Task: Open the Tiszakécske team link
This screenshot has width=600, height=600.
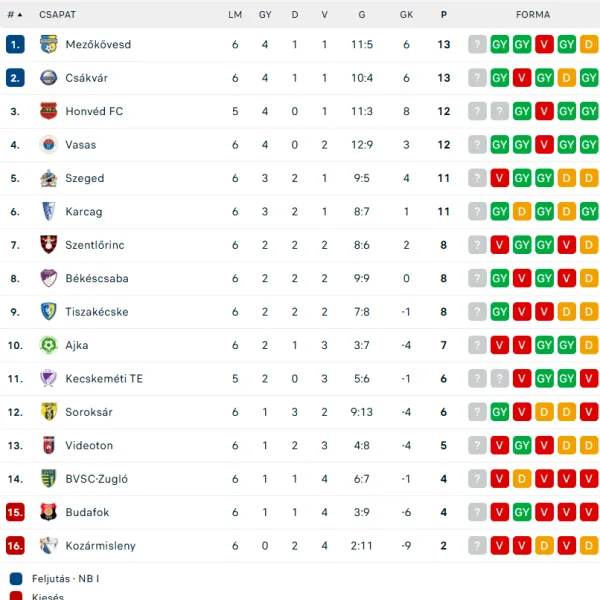Action: 97,312
